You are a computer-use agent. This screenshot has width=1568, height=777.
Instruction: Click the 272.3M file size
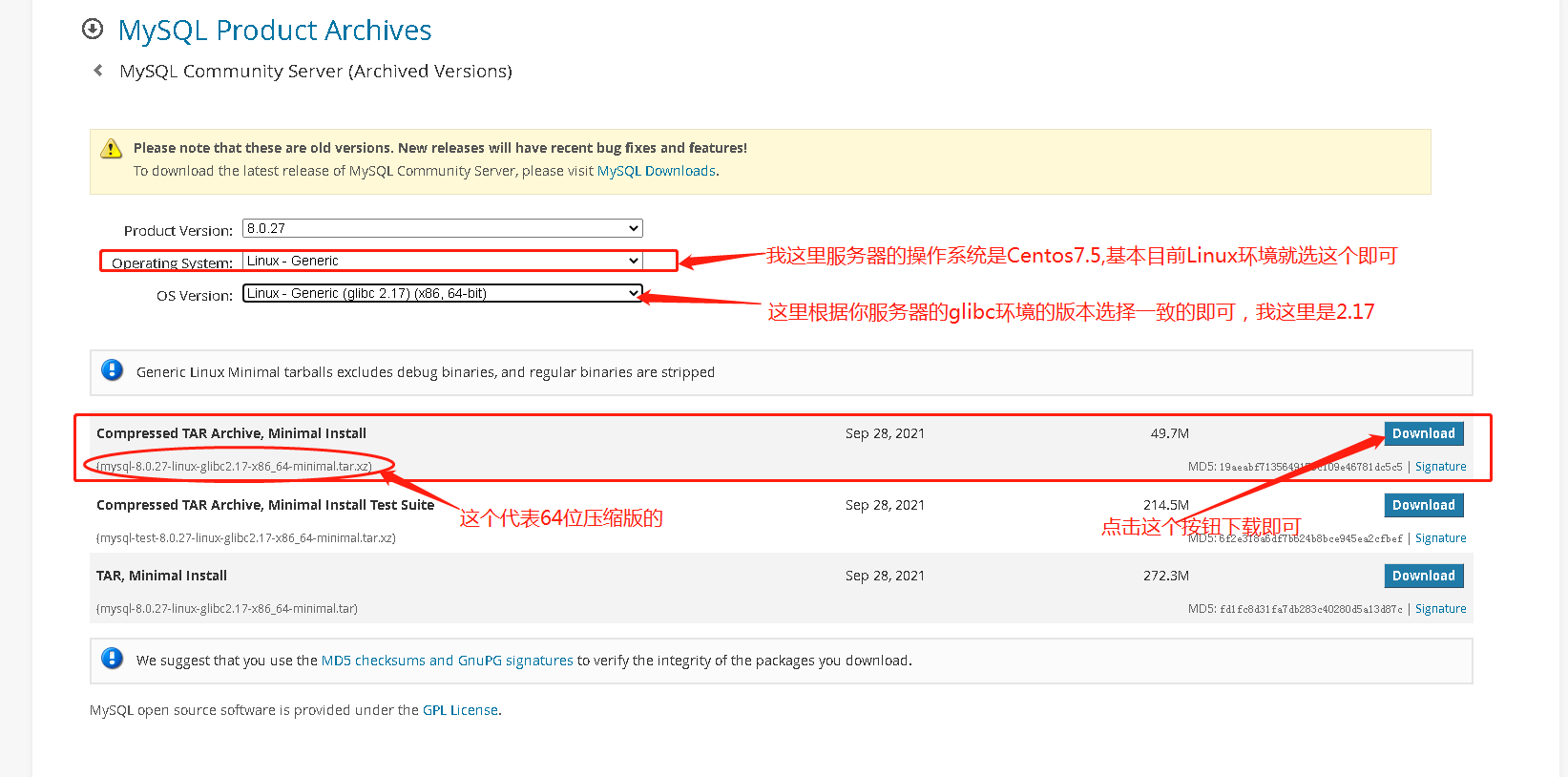tap(1166, 576)
